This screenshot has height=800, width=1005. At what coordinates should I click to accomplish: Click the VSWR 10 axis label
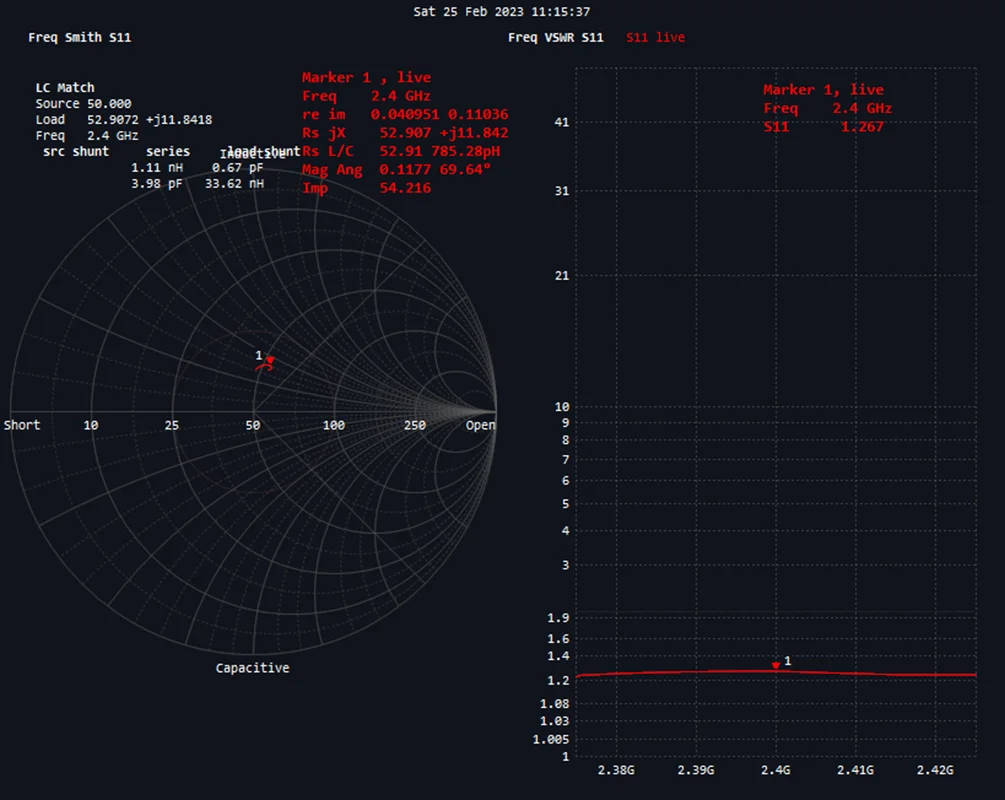point(561,406)
